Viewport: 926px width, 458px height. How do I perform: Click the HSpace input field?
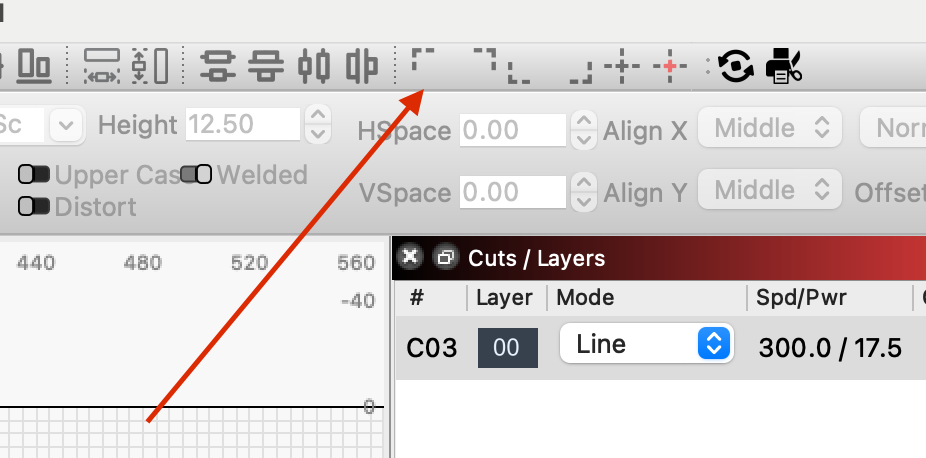(x=513, y=130)
